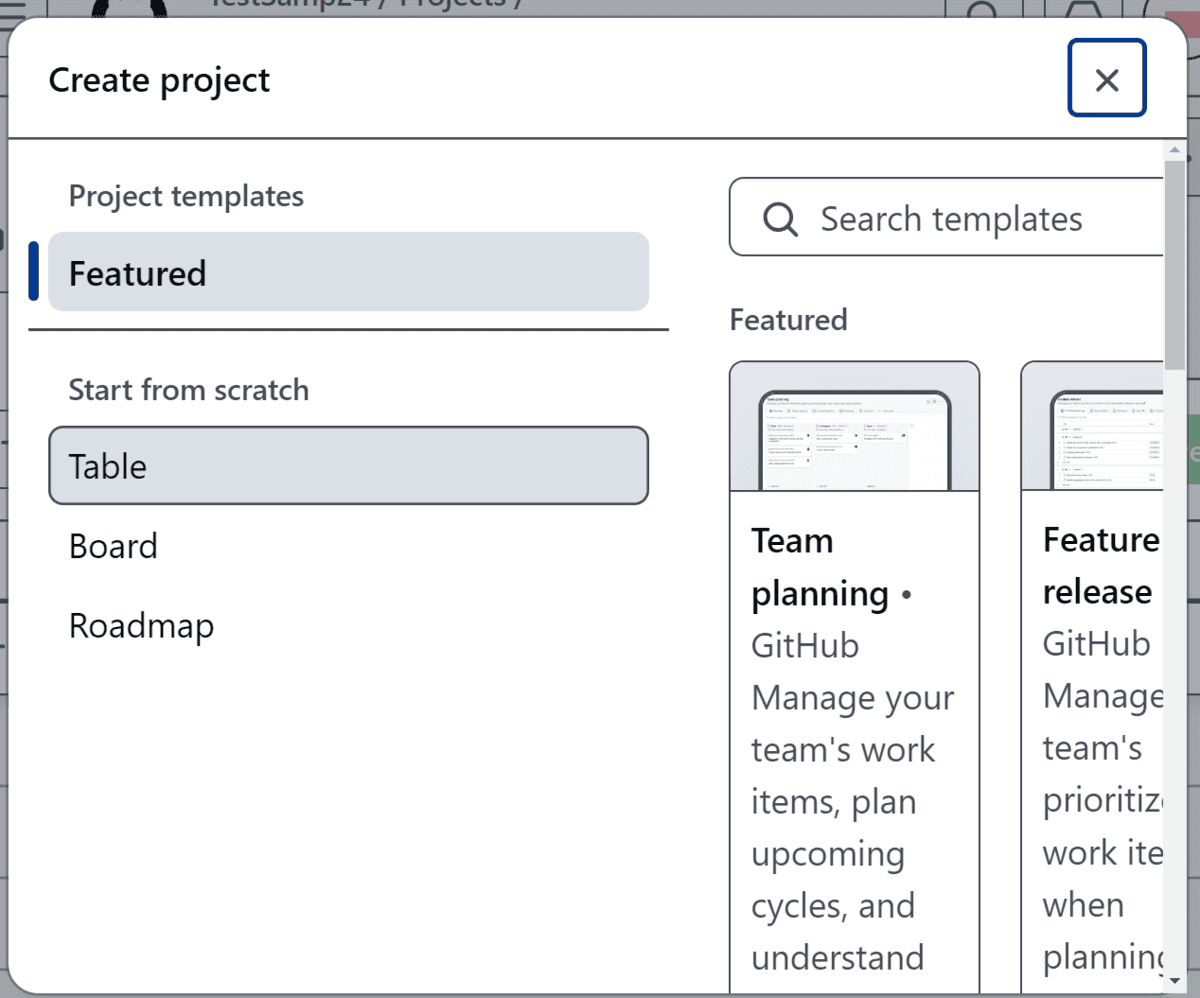Click the magnifier icon in template search

tap(780, 219)
